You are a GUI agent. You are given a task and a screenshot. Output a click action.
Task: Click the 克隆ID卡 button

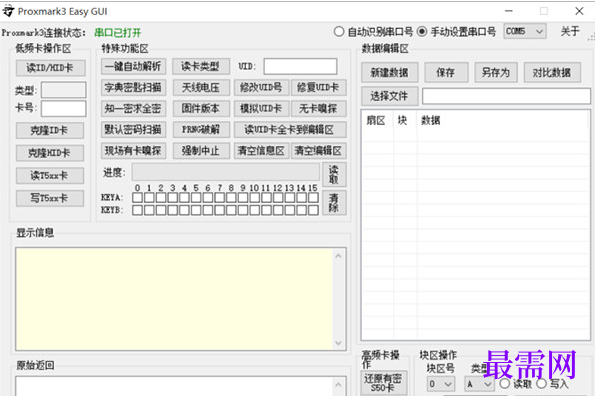coord(50,130)
